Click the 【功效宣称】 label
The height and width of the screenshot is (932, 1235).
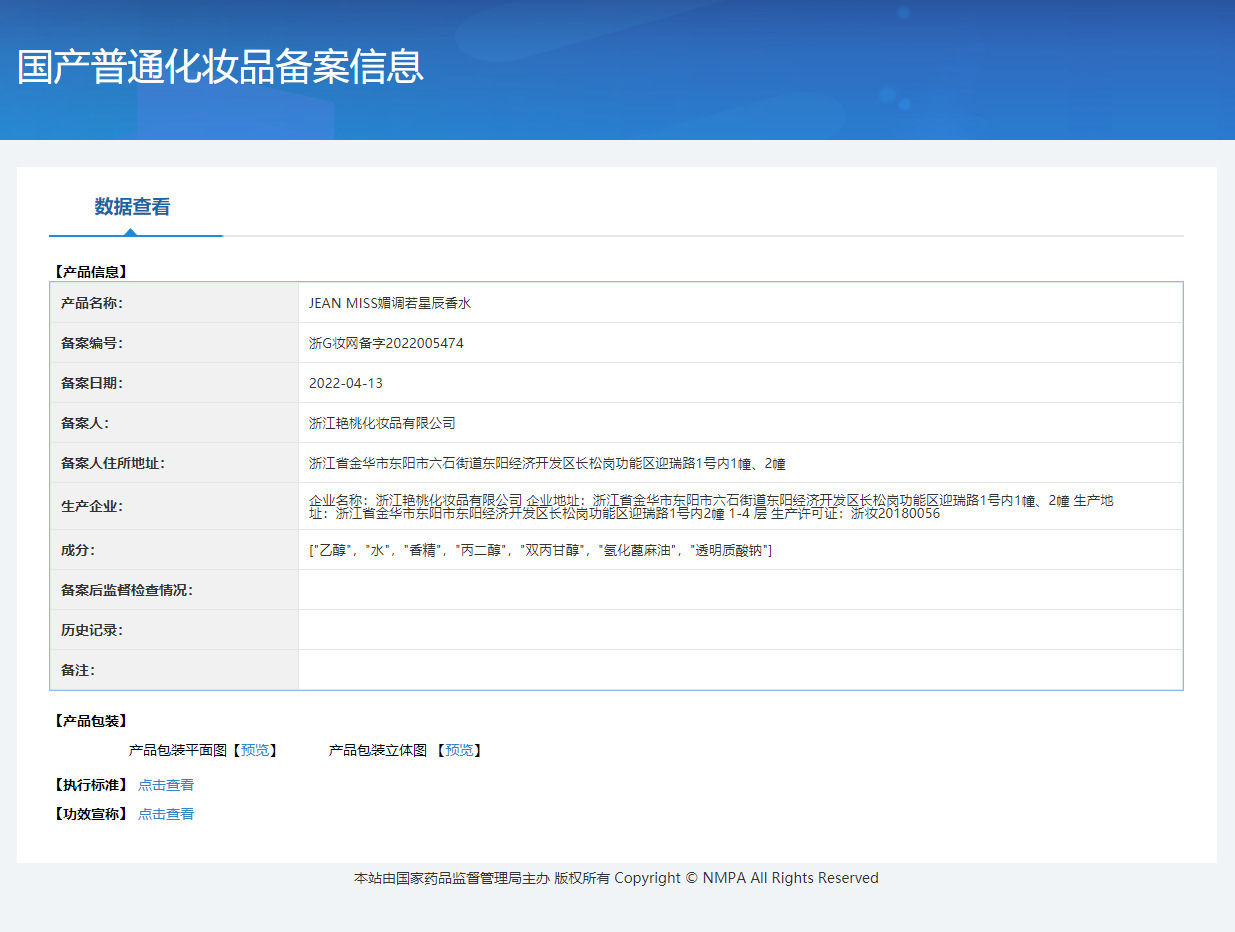(90, 814)
